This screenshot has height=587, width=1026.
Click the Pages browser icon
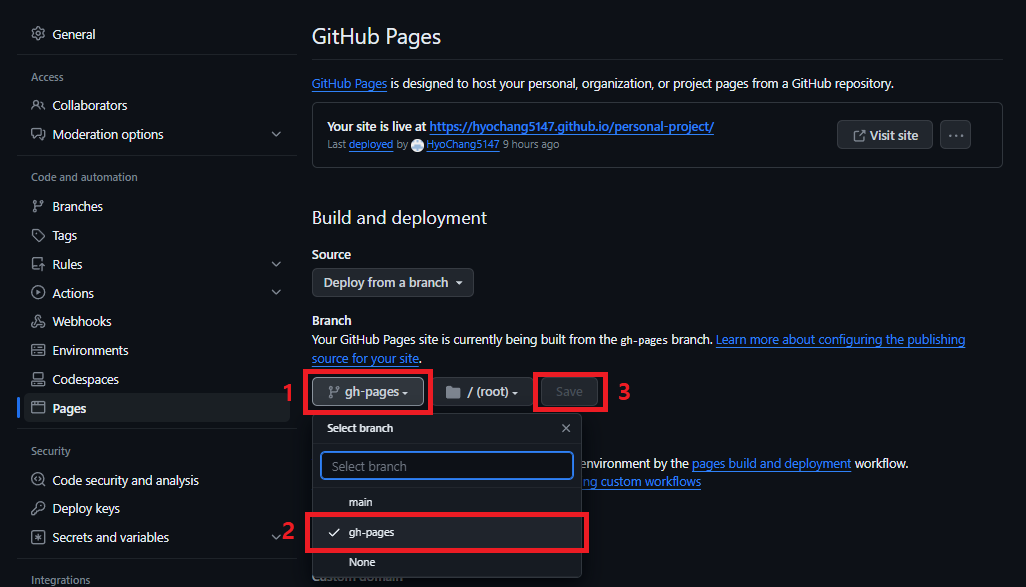pos(38,408)
